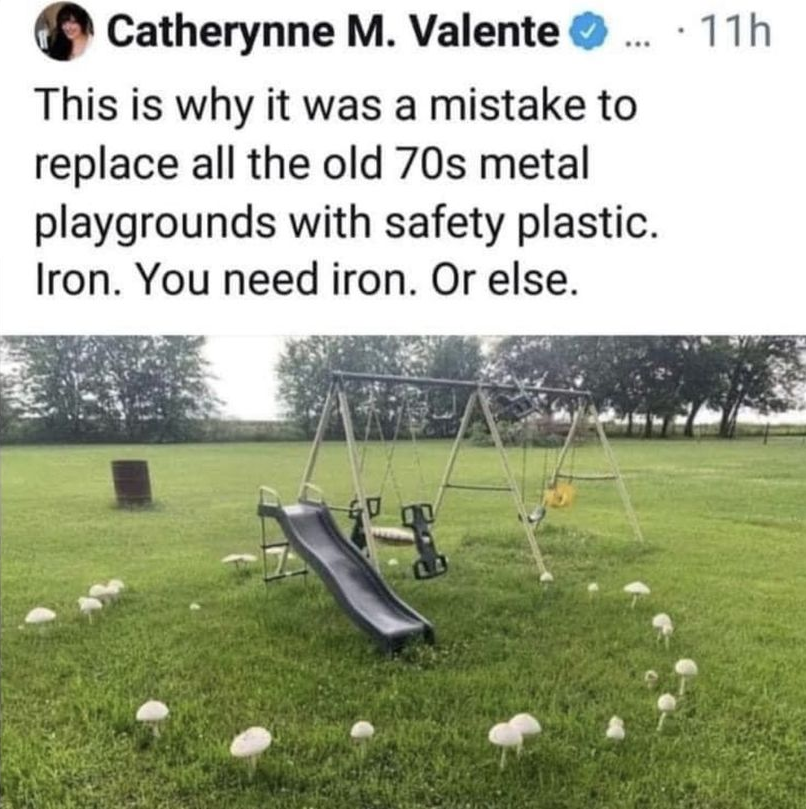Screen dimensions: 806x809
Task: Click the mushroom cluster at left edge
Action: [101, 597]
